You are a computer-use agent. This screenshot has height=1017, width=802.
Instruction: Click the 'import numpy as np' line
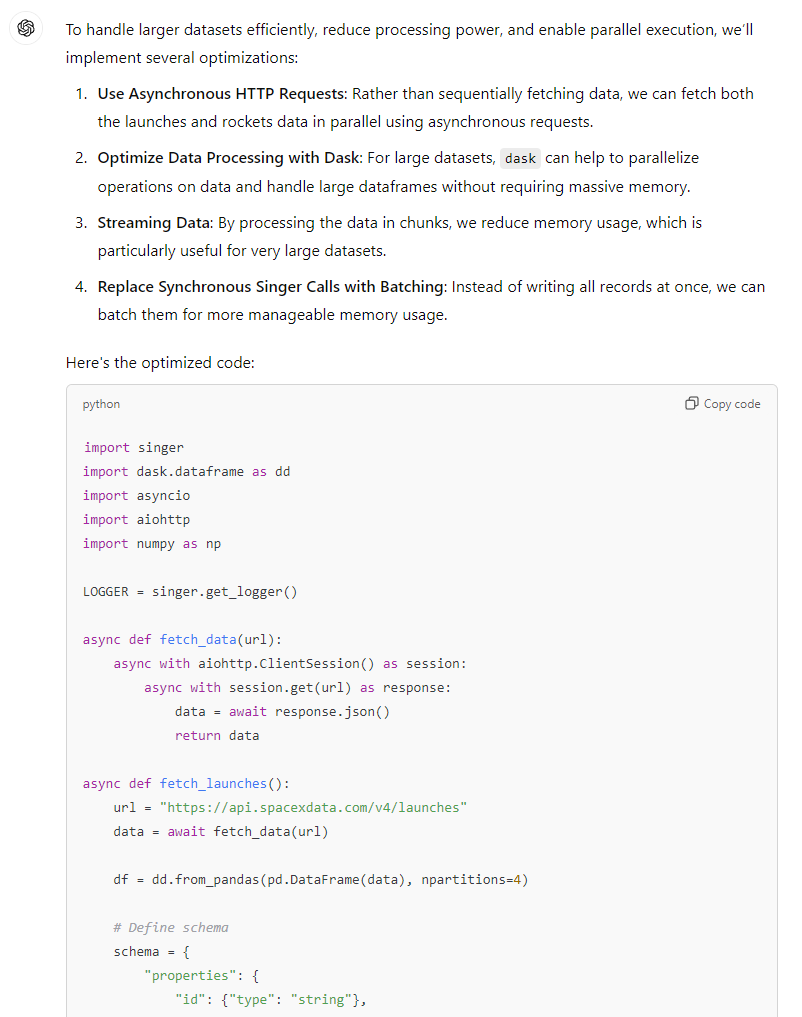point(152,544)
